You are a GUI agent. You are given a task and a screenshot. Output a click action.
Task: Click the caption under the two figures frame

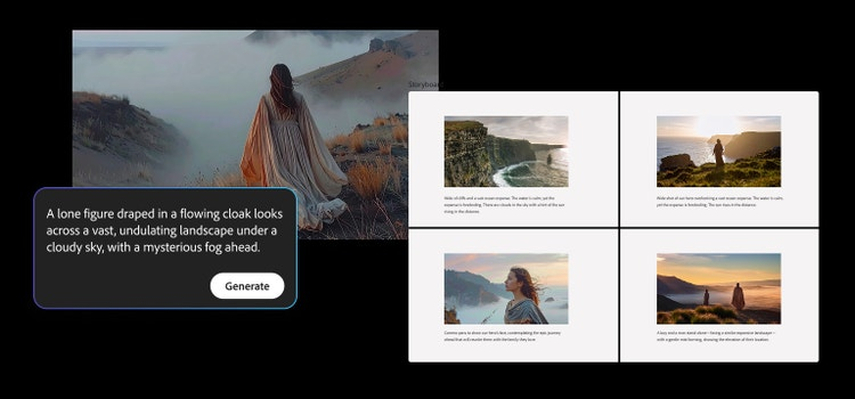tap(716, 336)
